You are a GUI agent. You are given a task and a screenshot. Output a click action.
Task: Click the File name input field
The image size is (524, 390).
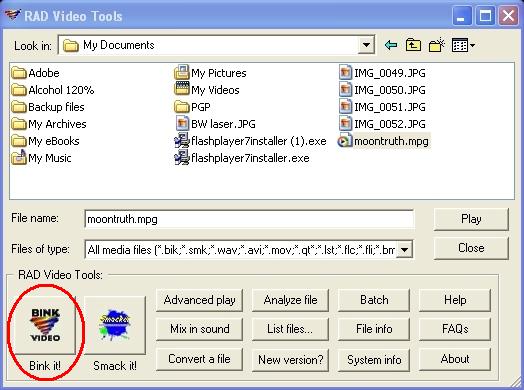(249, 219)
